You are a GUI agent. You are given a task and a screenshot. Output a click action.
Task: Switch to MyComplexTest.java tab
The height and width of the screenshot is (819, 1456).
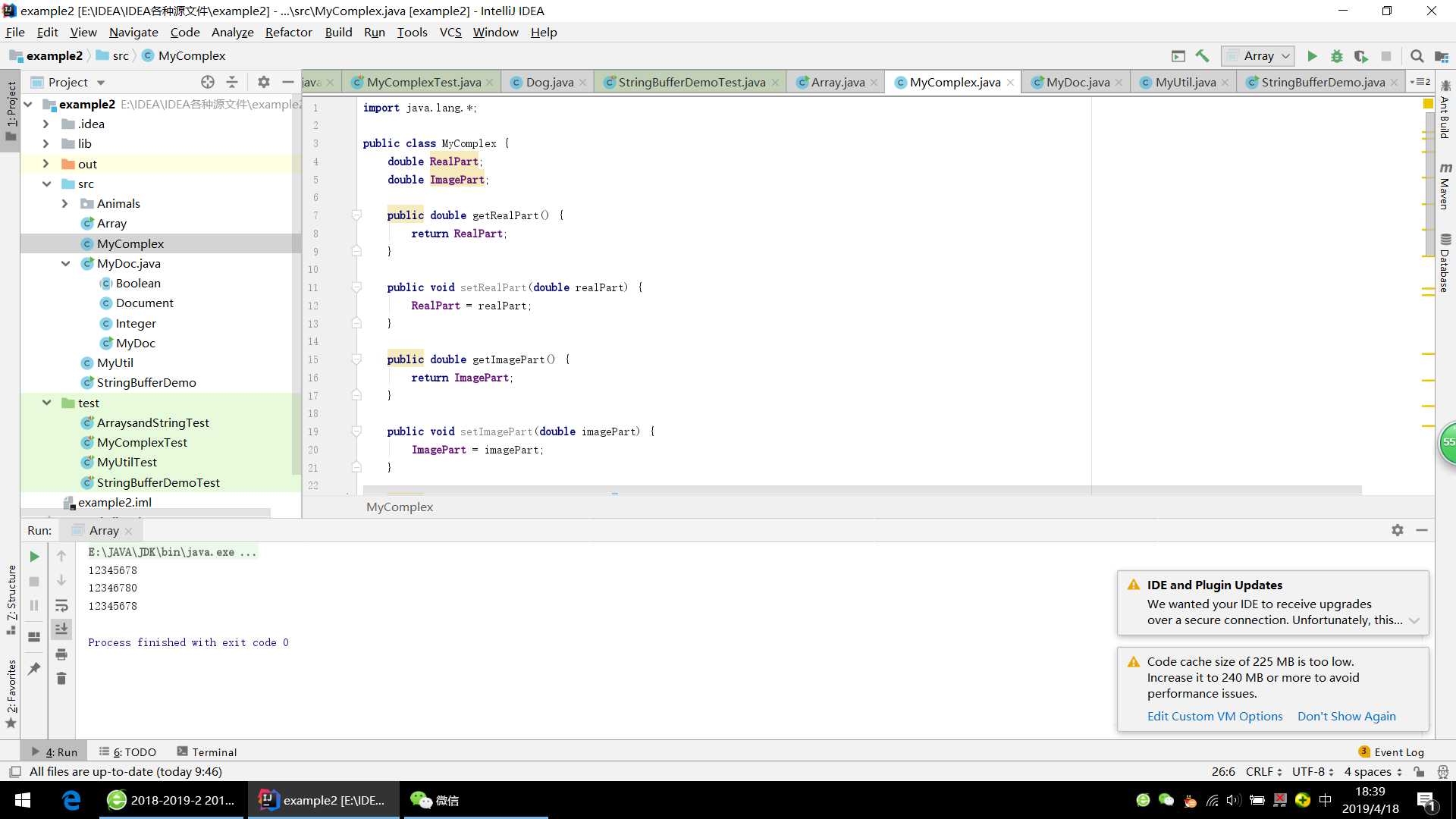423,83
